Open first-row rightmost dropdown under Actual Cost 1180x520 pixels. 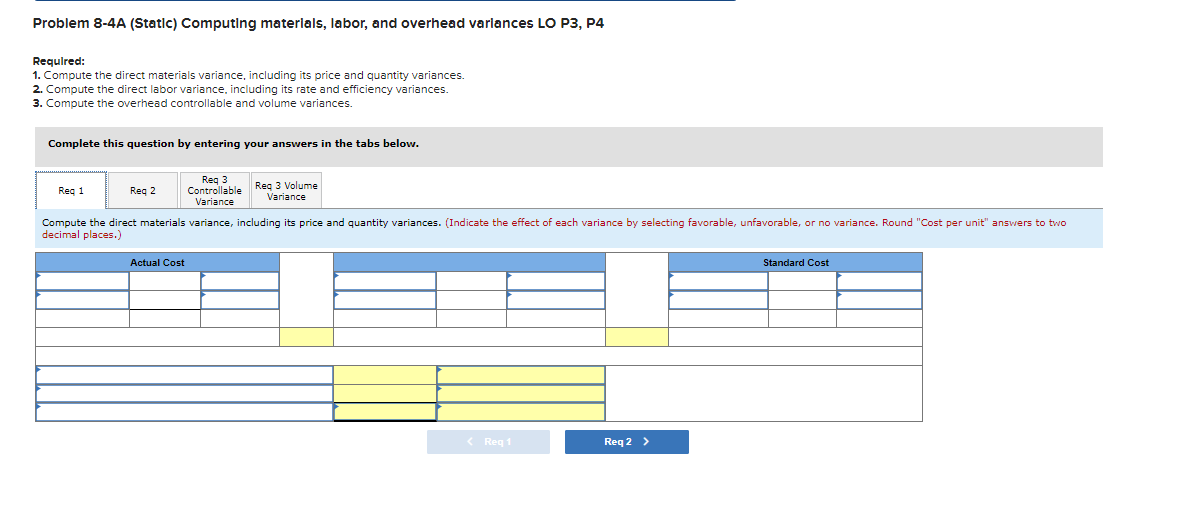tap(240, 281)
